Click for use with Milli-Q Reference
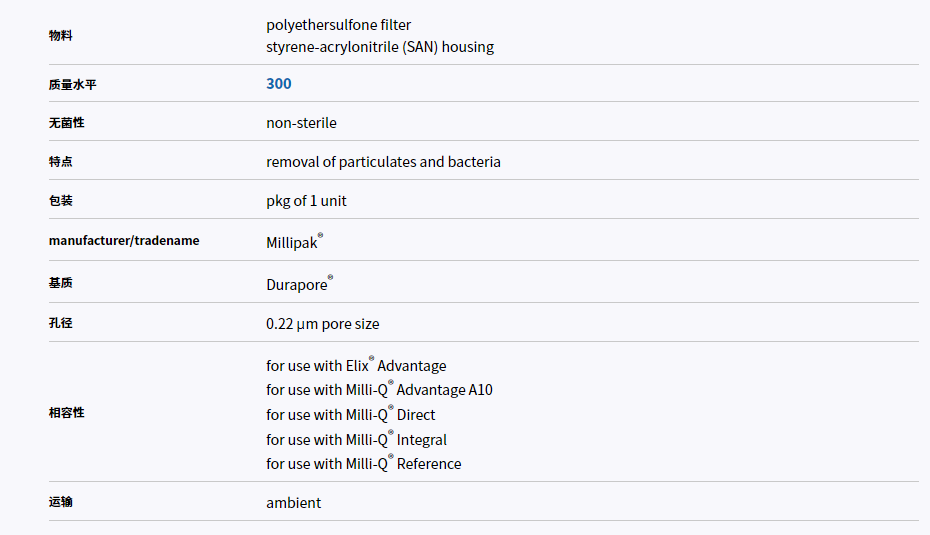 click(x=364, y=463)
